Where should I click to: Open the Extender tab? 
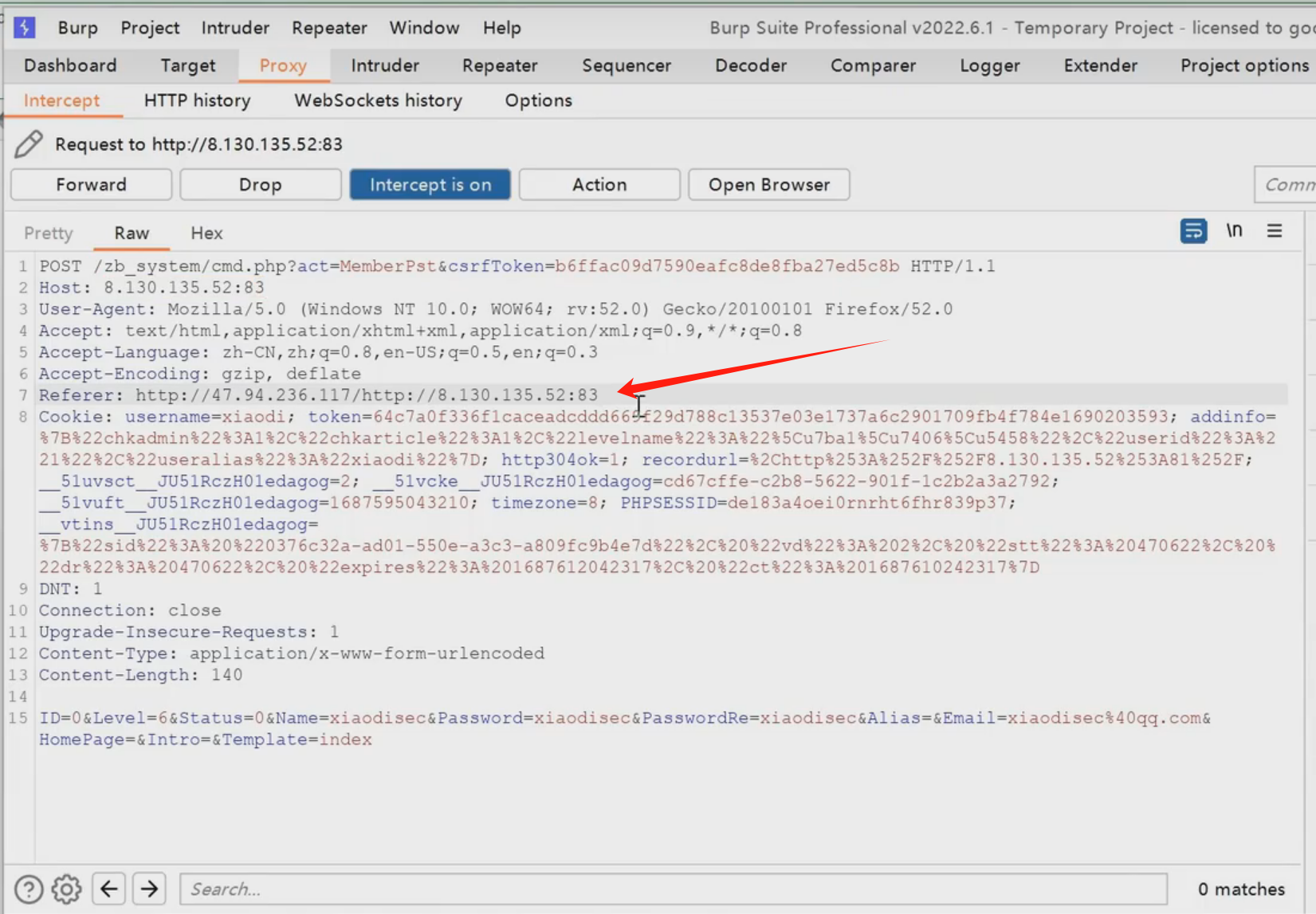point(1101,65)
